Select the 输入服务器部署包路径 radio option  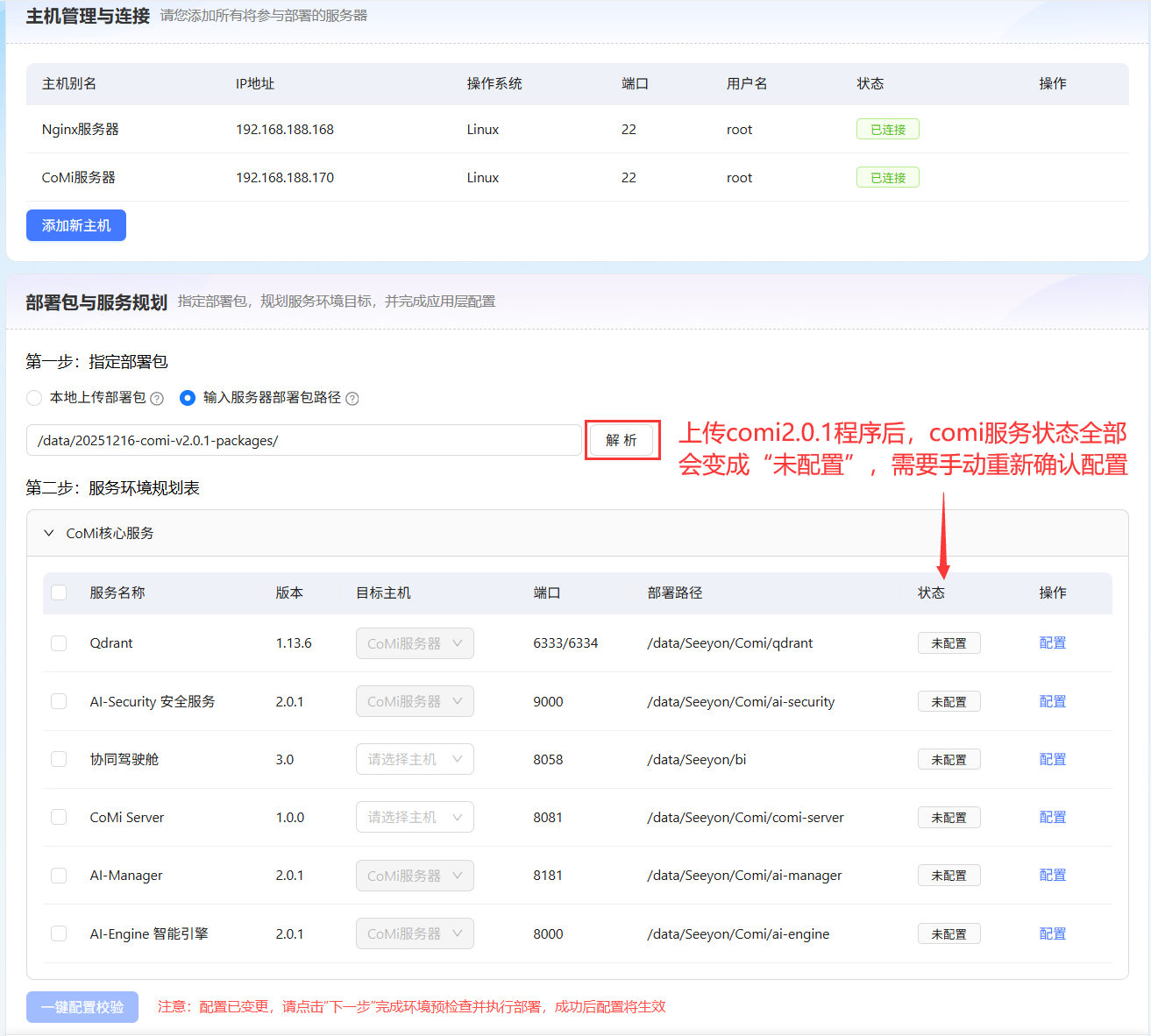188,398
